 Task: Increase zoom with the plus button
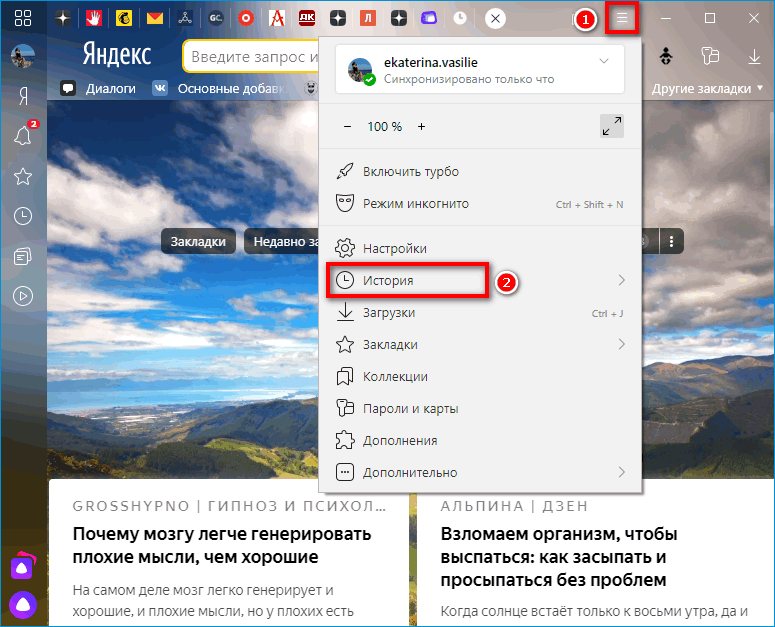[421, 126]
